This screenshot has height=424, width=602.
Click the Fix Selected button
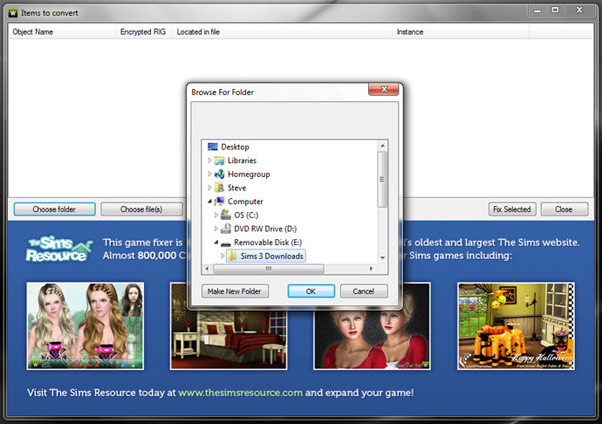[x=512, y=209]
